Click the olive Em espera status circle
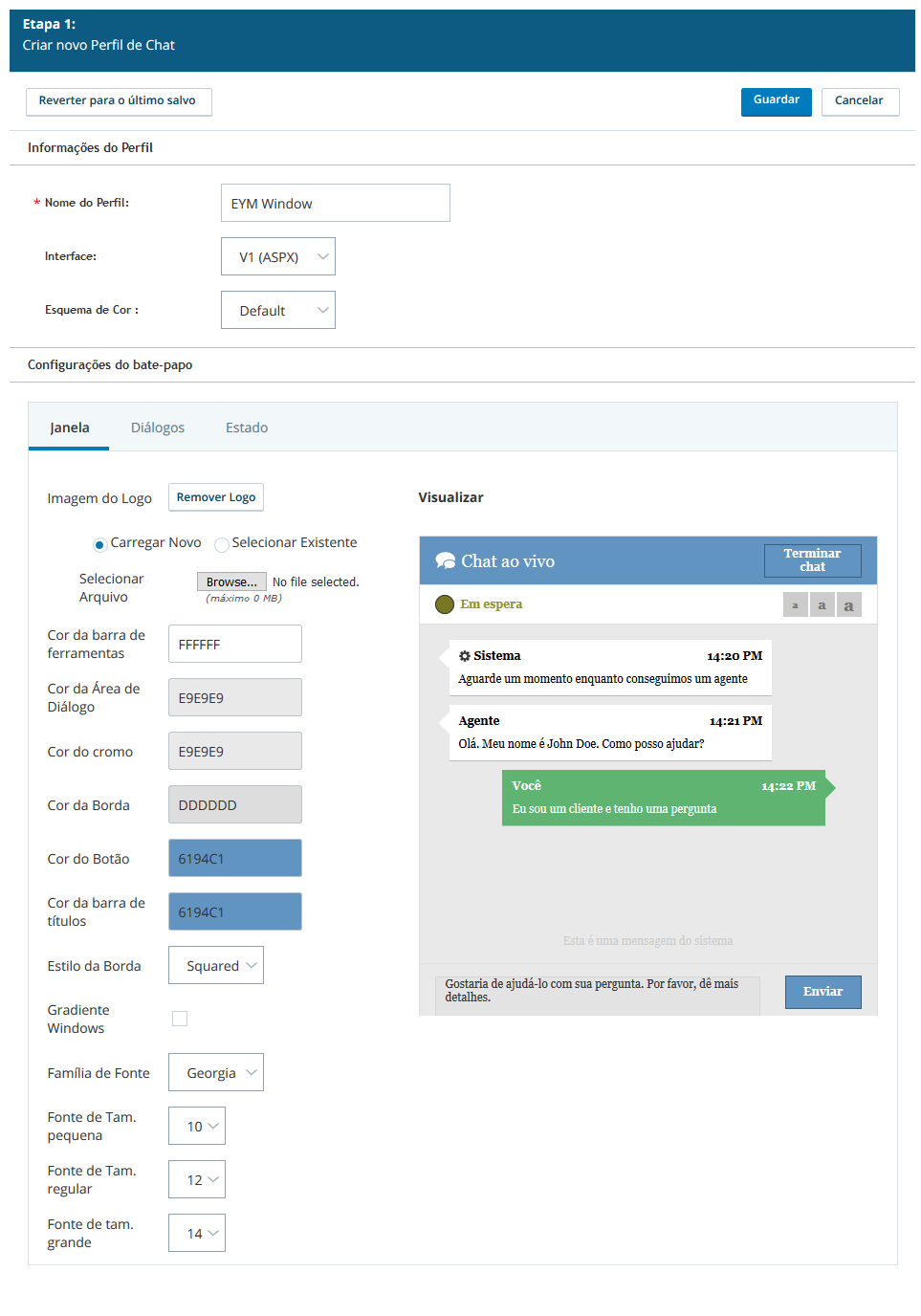921x1316 pixels. [445, 604]
